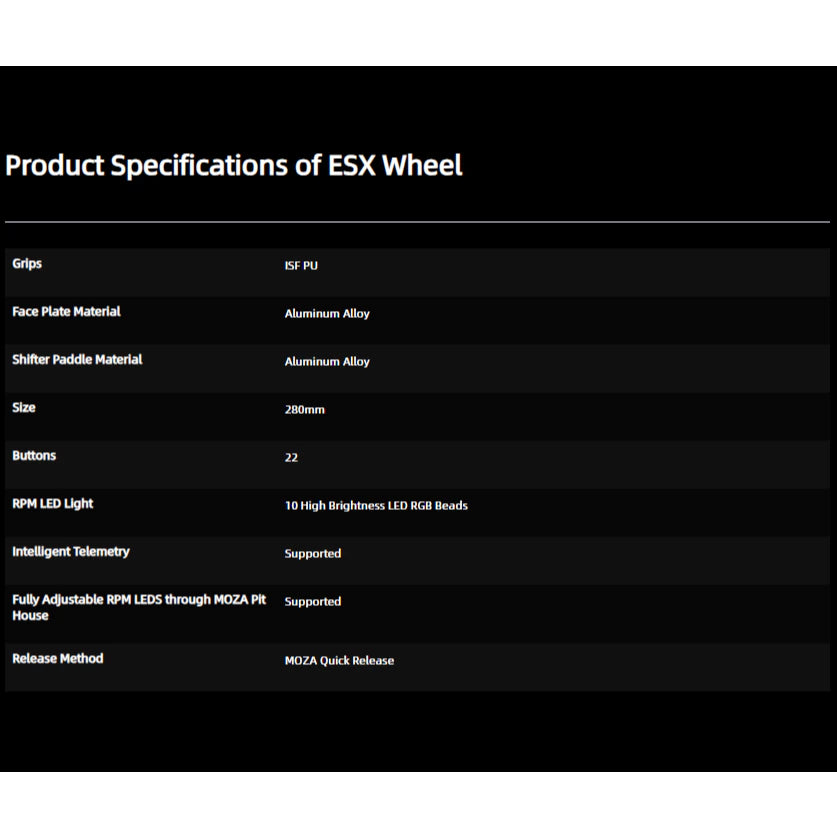Select the RPM LED Light label

(53, 504)
